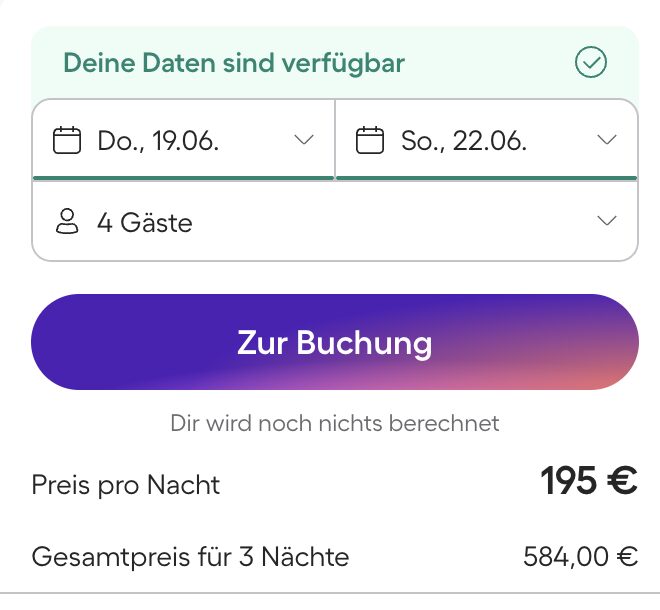The width and height of the screenshot is (660, 610).
Task: Click the 195 € nightly price
Action: (588, 482)
